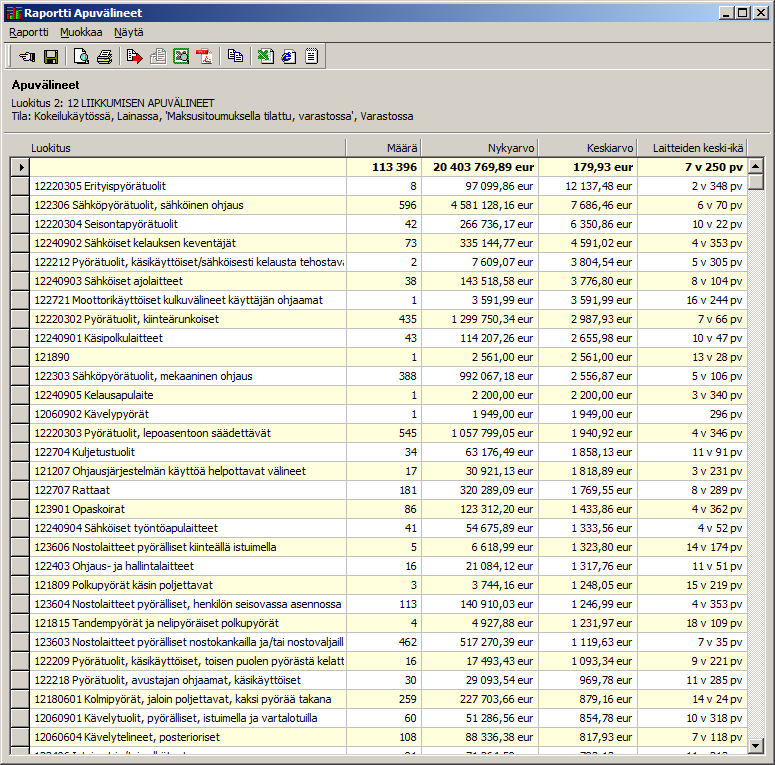Select row header of 12240901 Käsipolkulaitteet

(x=20, y=338)
